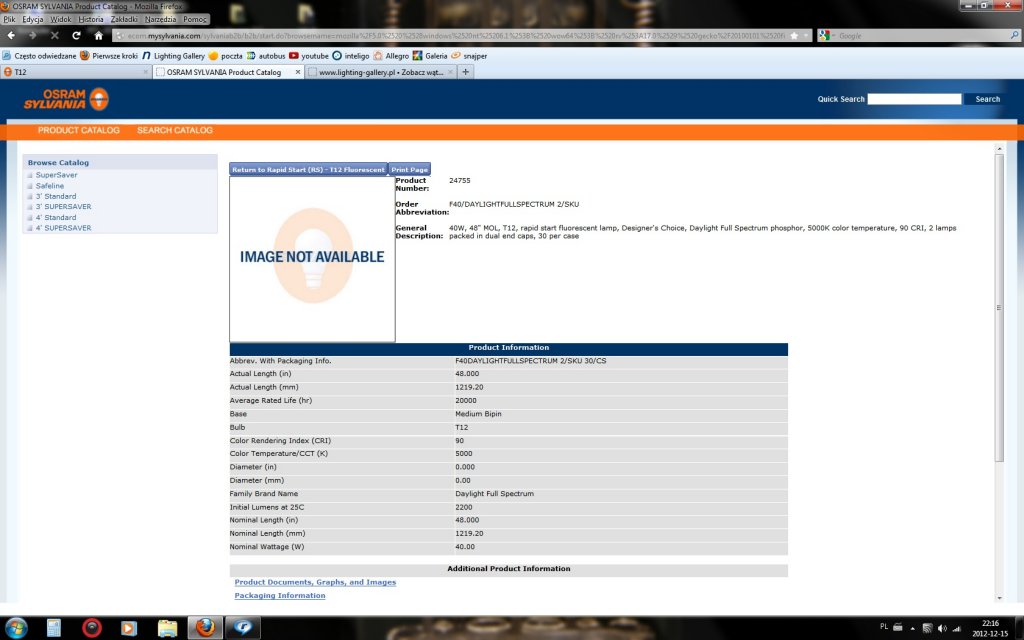The image size is (1024, 640).
Task: Focus the Google search box
Action: coord(922,36)
